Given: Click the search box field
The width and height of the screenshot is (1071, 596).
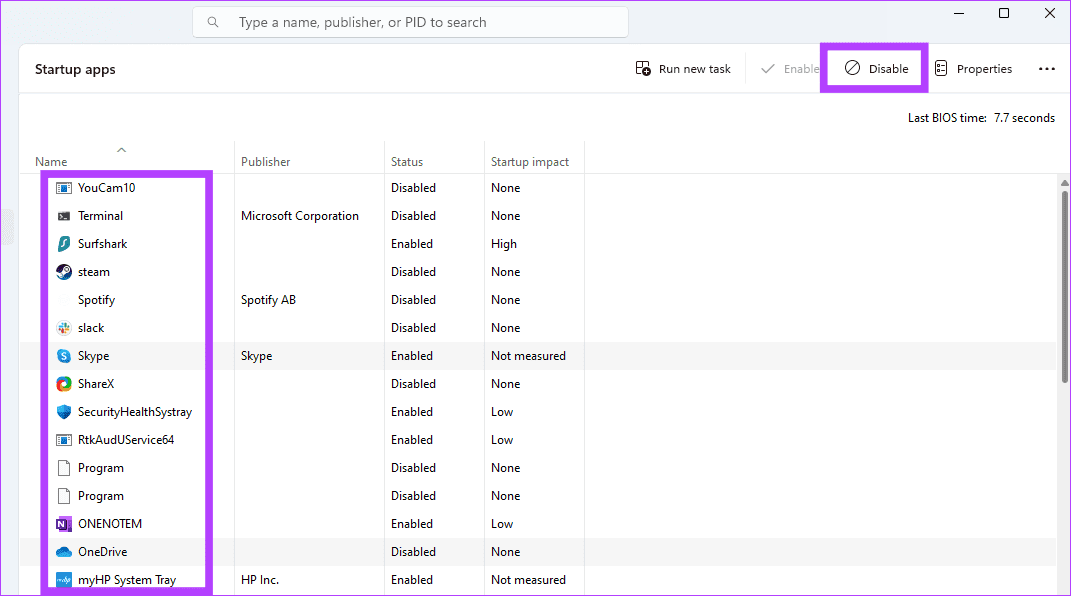Looking at the screenshot, I should point(410,22).
